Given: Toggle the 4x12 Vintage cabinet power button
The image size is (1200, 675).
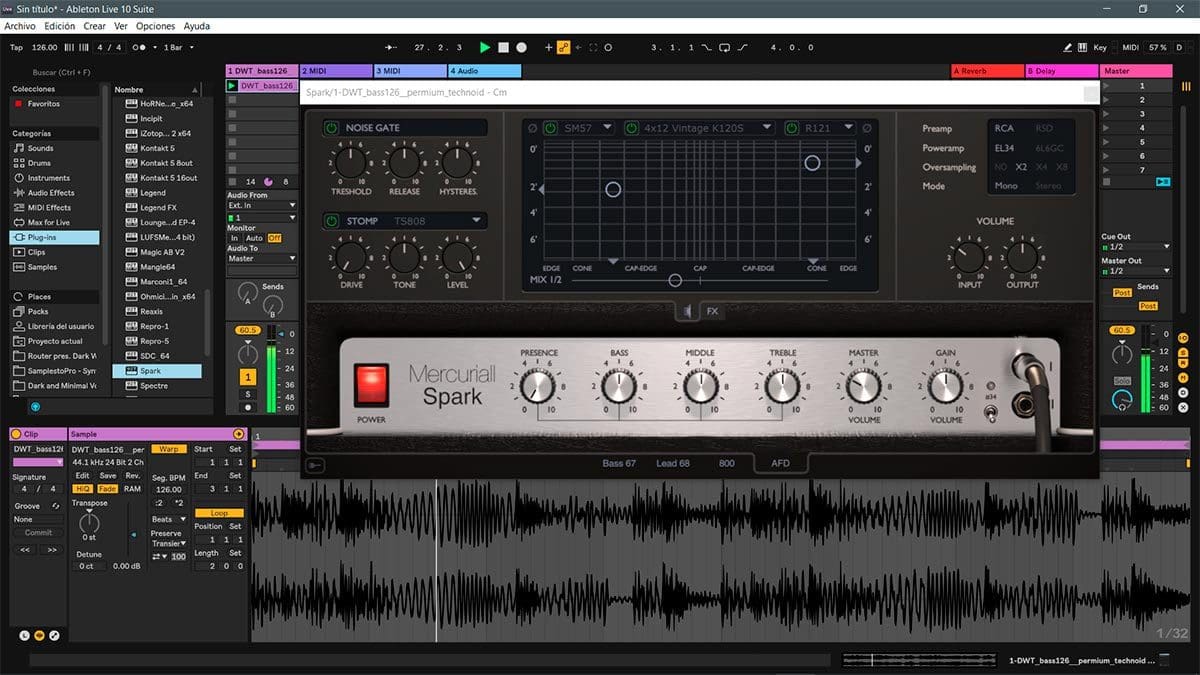Looking at the screenshot, I should pos(631,128).
